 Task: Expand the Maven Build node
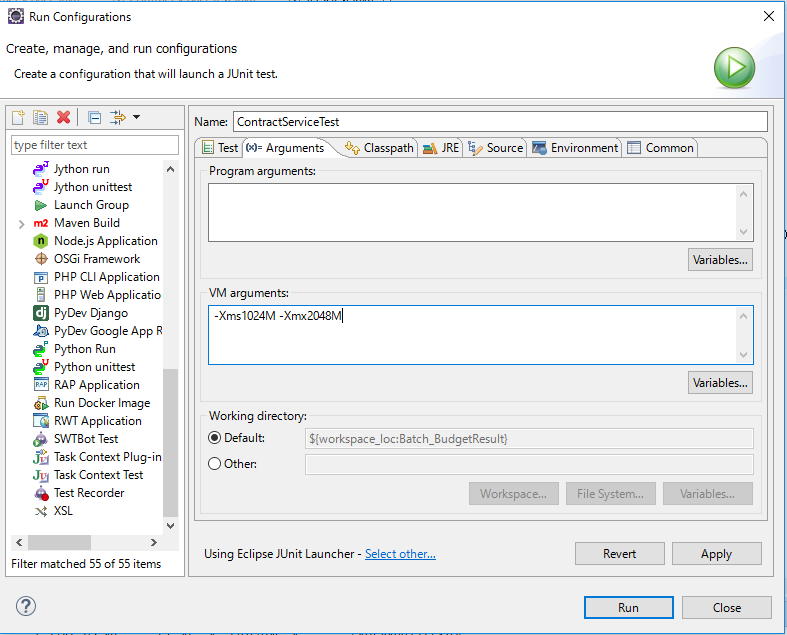pyautogui.click(x=21, y=224)
